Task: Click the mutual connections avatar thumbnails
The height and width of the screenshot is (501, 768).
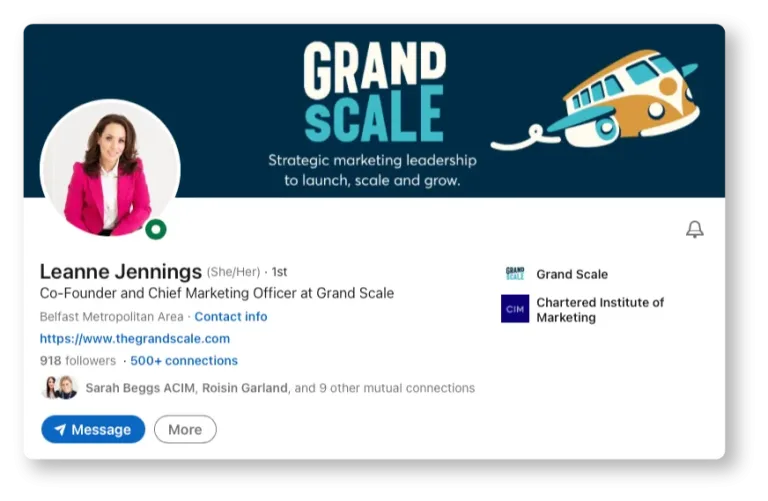Action: (x=59, y=388)
